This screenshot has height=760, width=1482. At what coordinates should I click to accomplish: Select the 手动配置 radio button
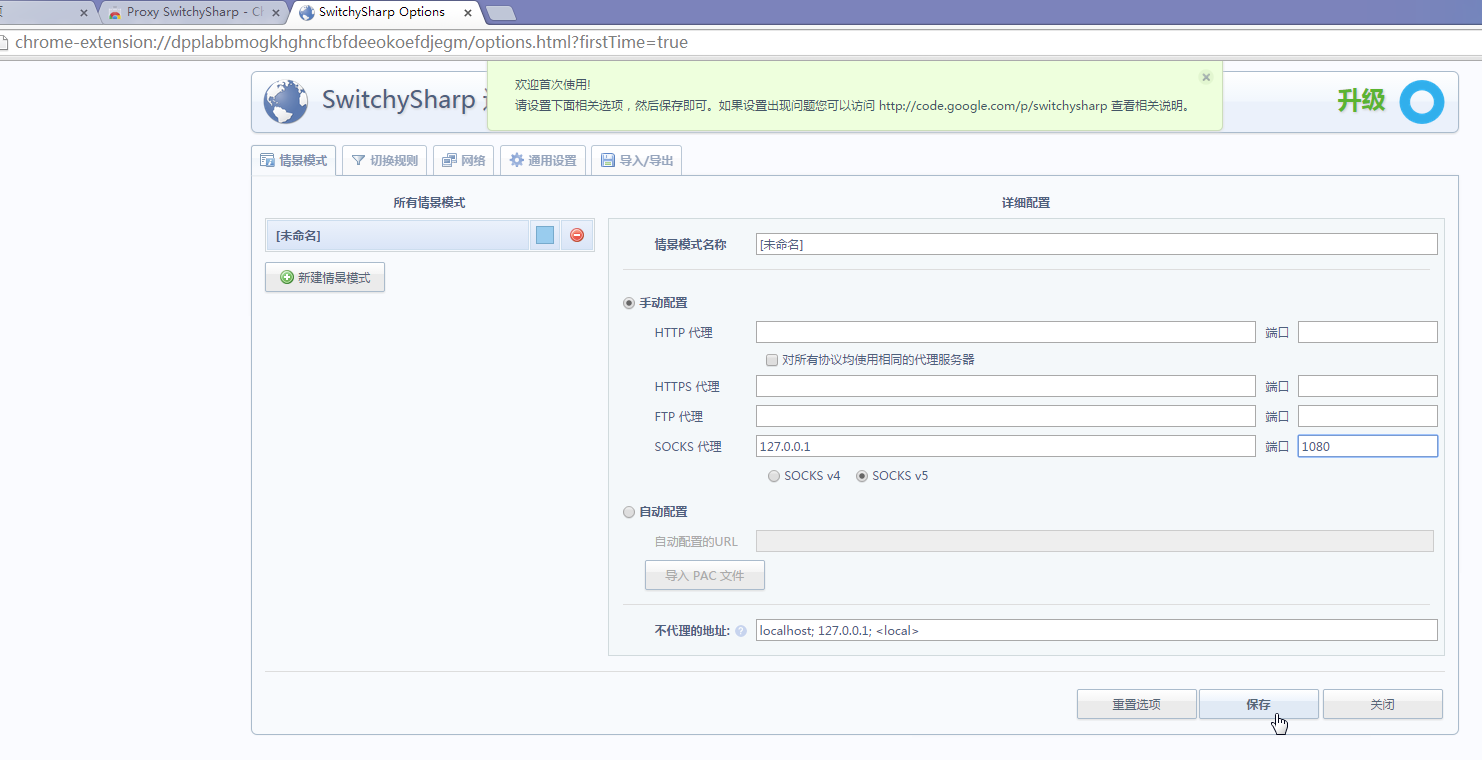[x=629, y=303]
